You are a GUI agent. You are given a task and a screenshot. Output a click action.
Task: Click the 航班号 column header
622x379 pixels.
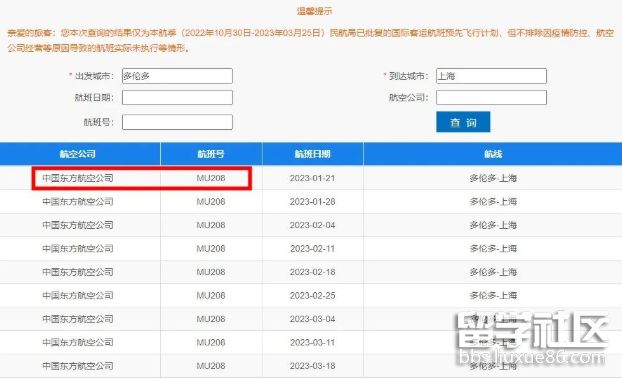coord(211,154)
